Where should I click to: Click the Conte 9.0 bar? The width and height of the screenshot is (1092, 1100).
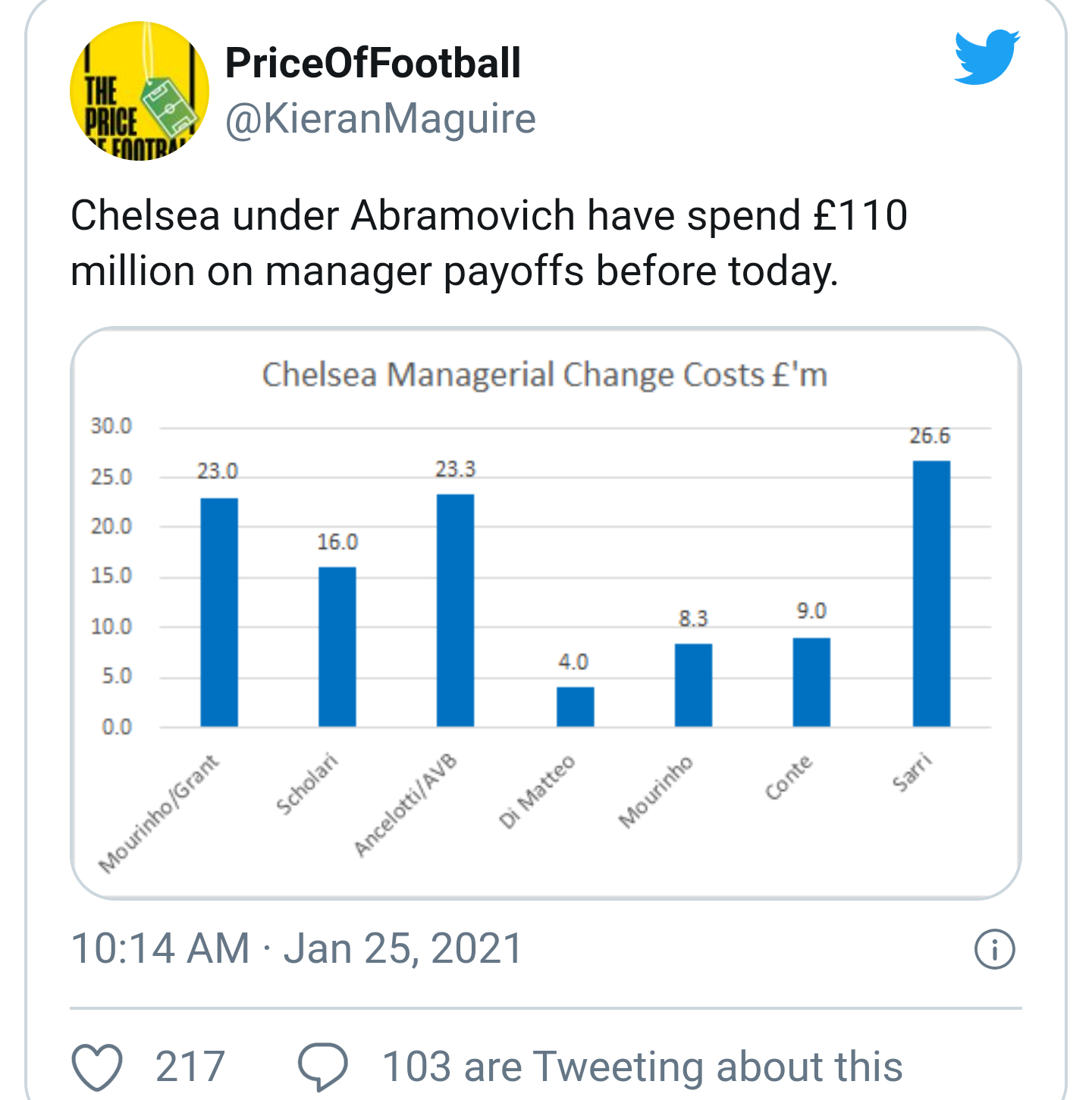pos(811,682)
